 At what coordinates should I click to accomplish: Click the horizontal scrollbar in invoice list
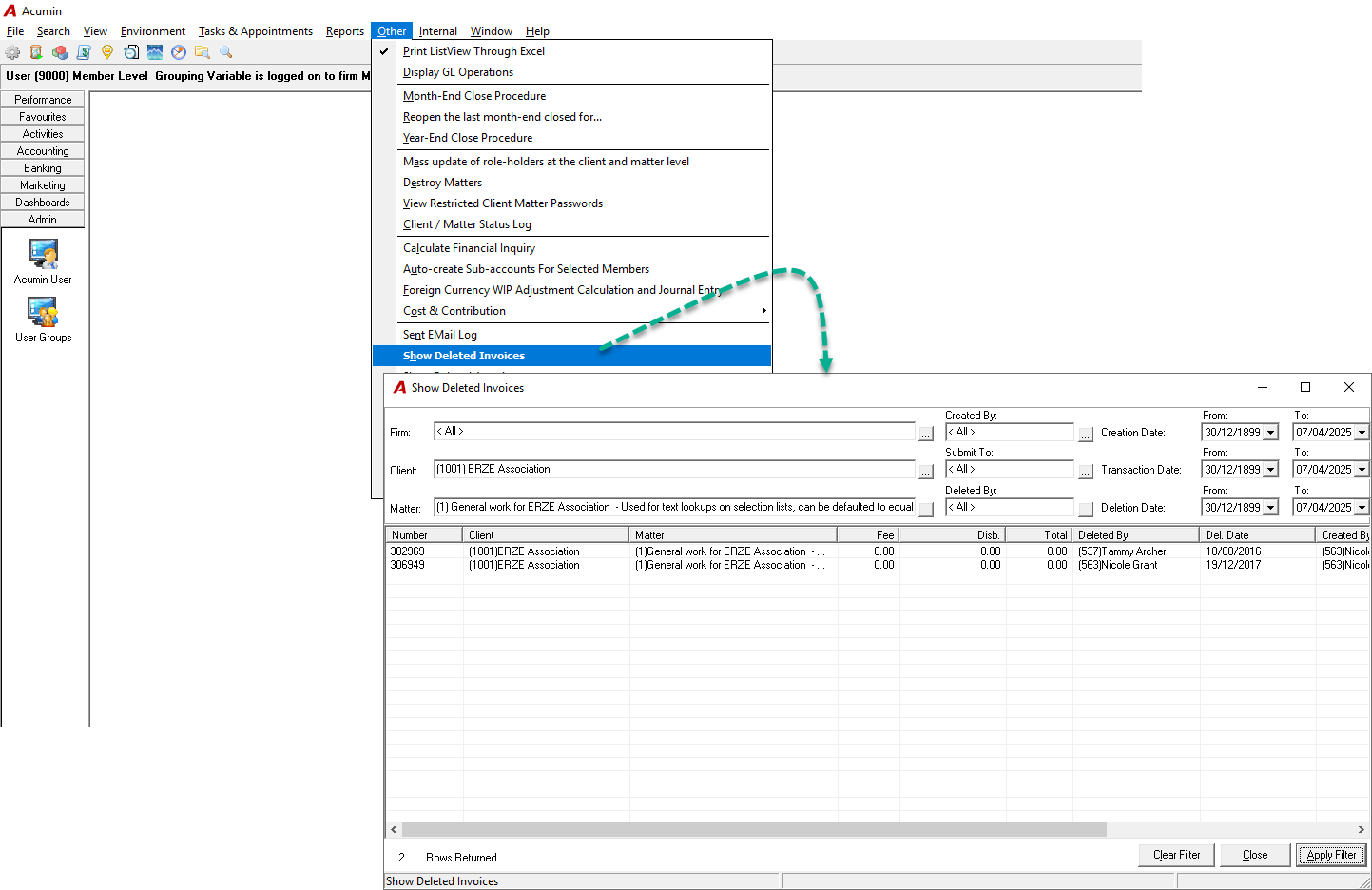tap(754, 830)
